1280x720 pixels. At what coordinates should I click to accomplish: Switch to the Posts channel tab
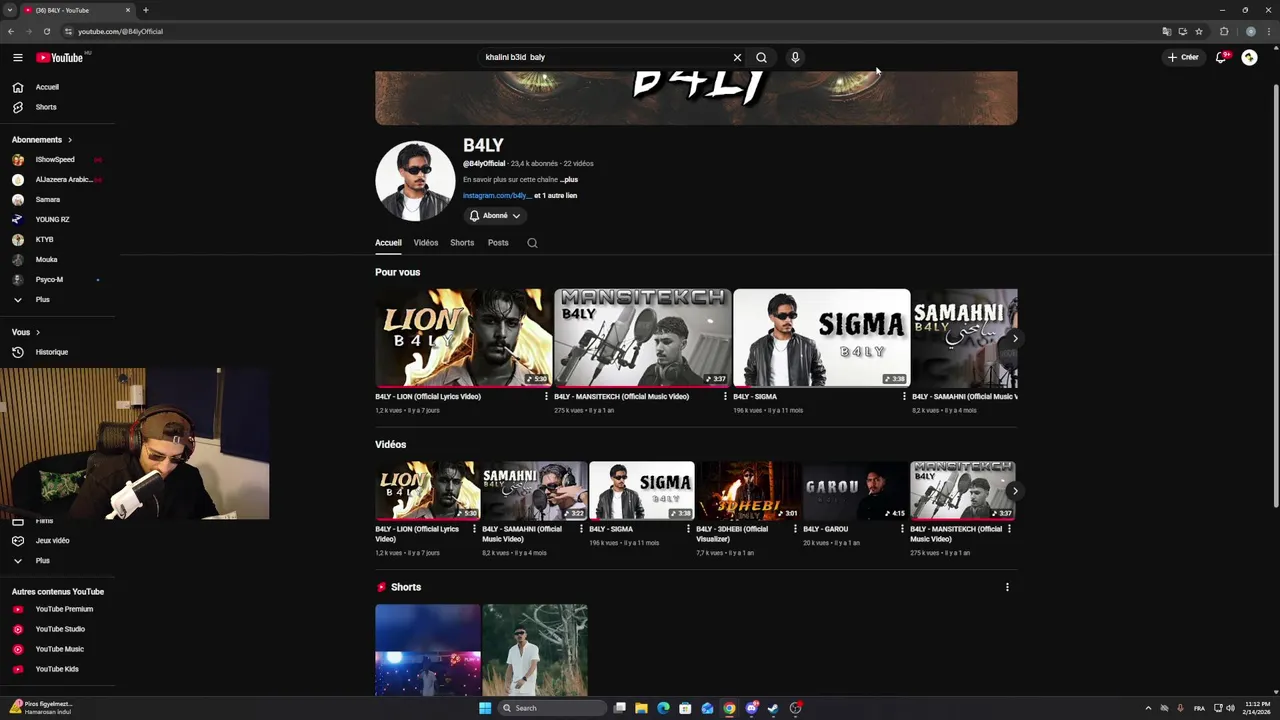pyautogui.click(x=498, y=243)
